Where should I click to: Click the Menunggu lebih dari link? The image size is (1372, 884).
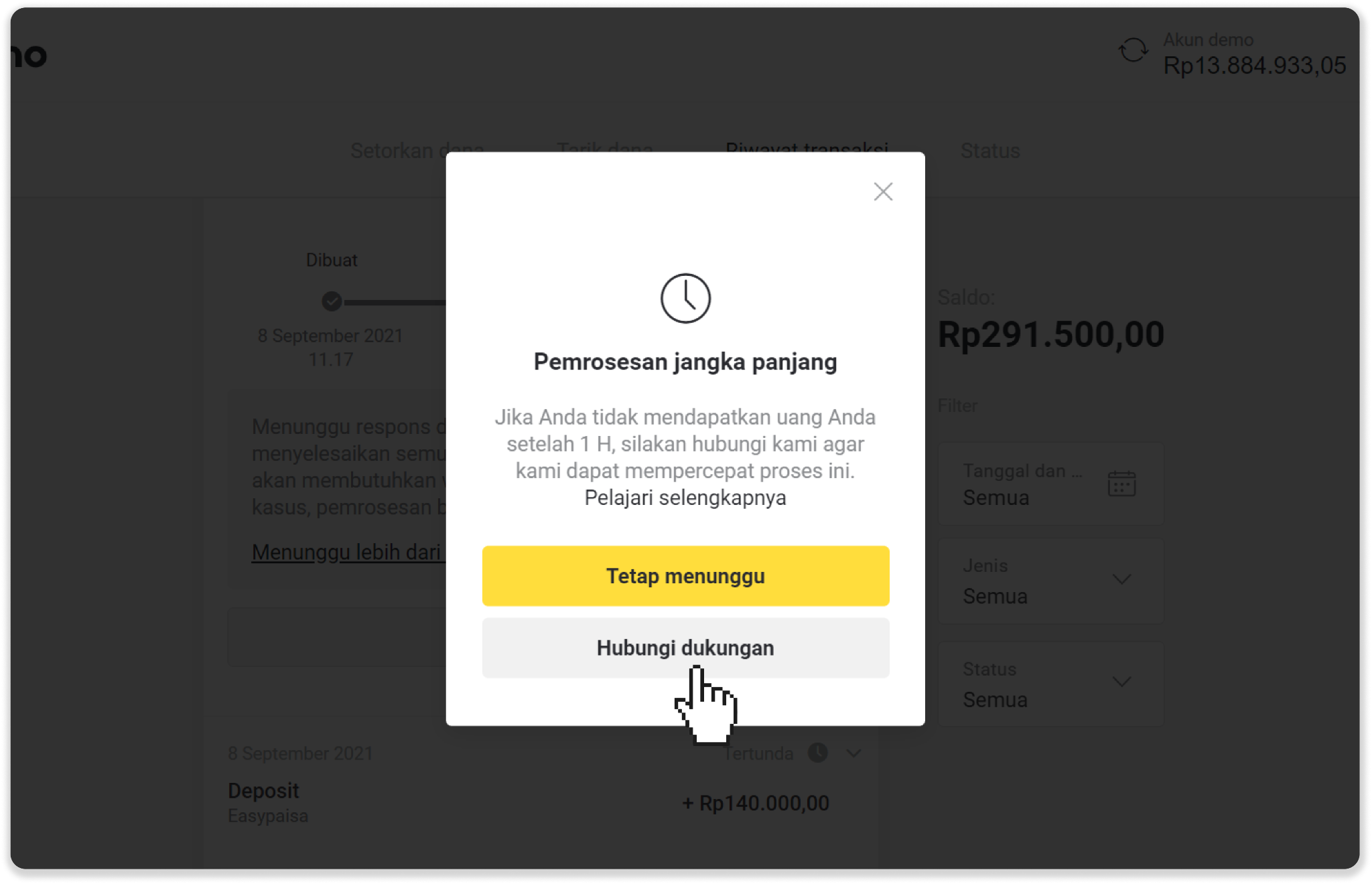point(346,552)
